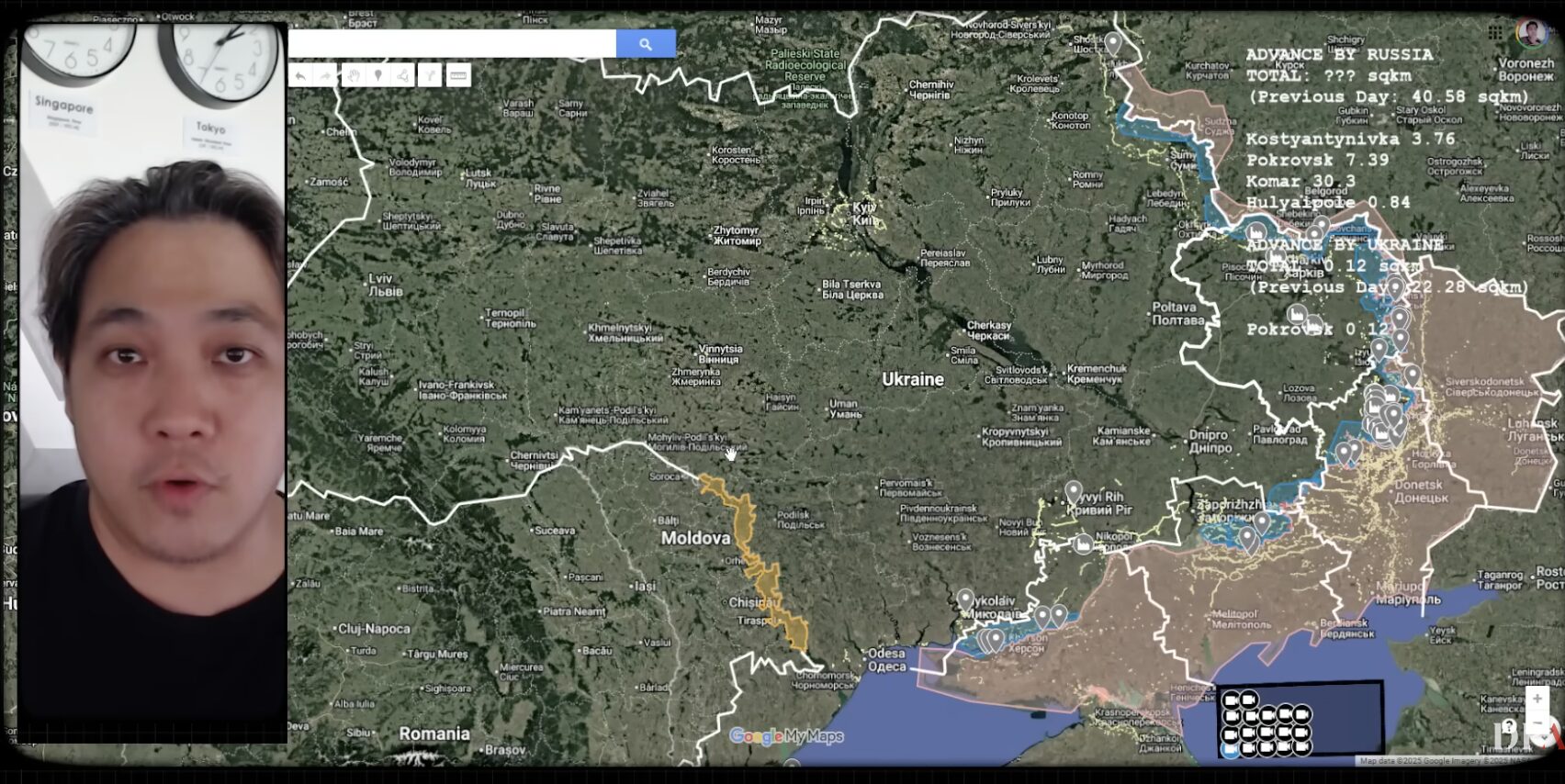The height and width of the screenshot is (784, 1565).
Task: Select the Measure distances ruler tool
Action: click(458, 75)
